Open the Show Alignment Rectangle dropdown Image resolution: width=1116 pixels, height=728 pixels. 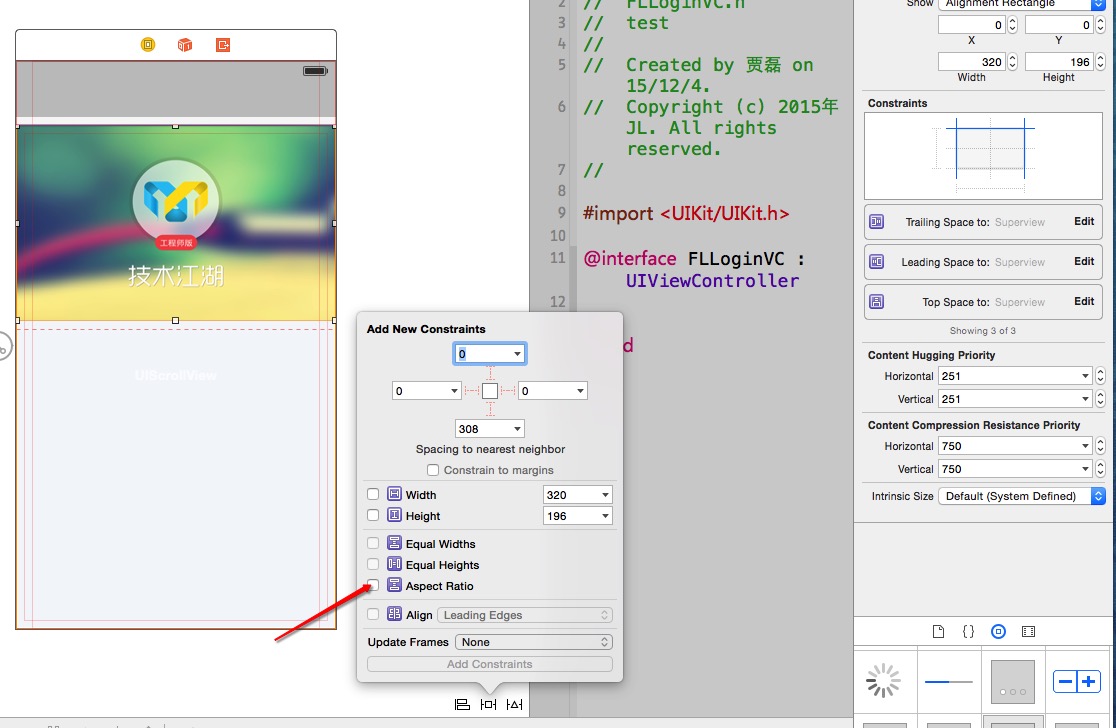tap(1023, 4)
